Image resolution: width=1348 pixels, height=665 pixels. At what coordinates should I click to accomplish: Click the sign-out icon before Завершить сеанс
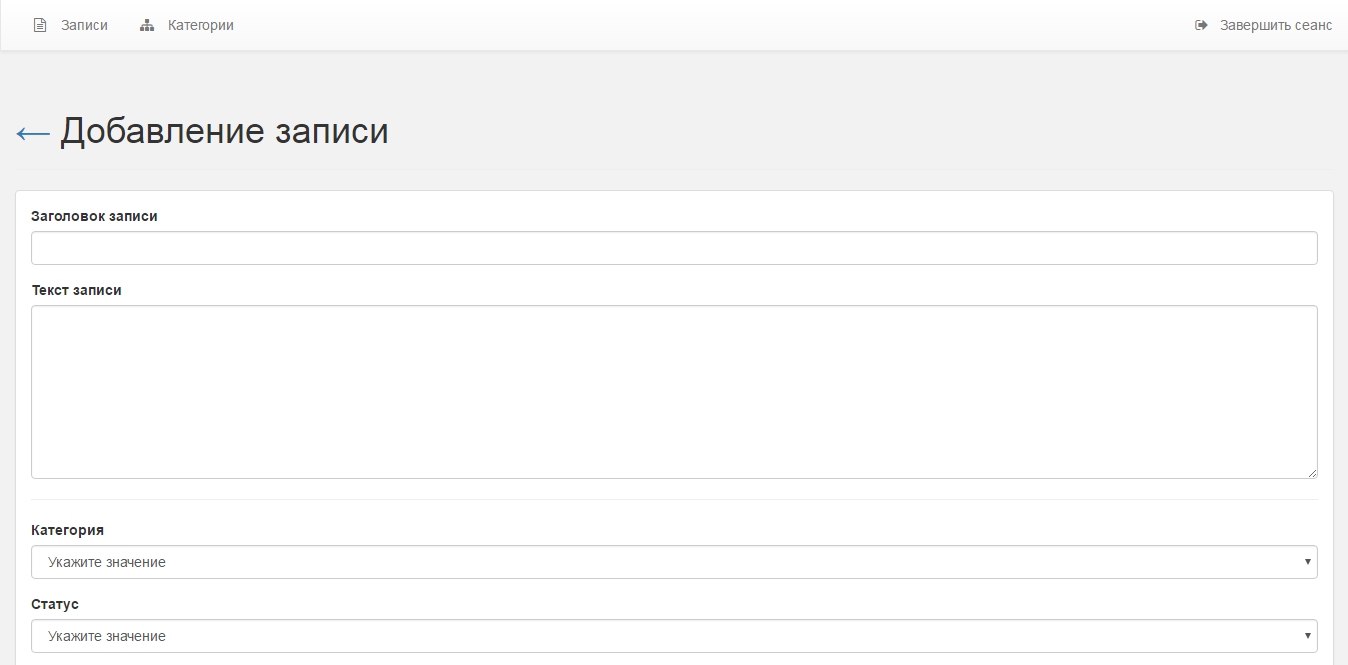(x=1201, y=25)
